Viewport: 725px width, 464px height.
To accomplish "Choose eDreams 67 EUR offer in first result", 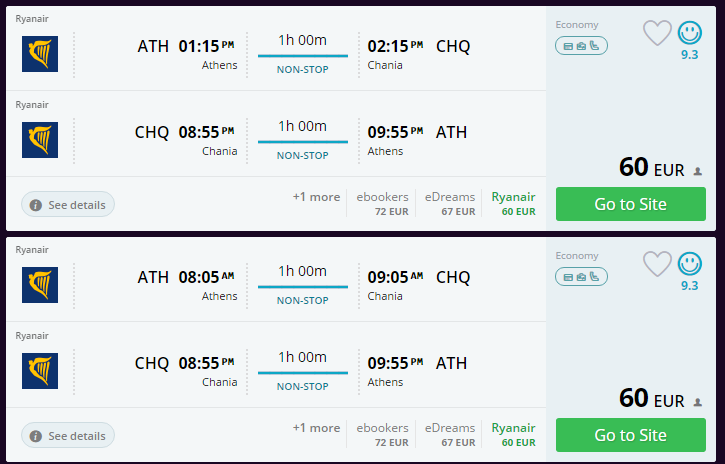I will (449, 204).
